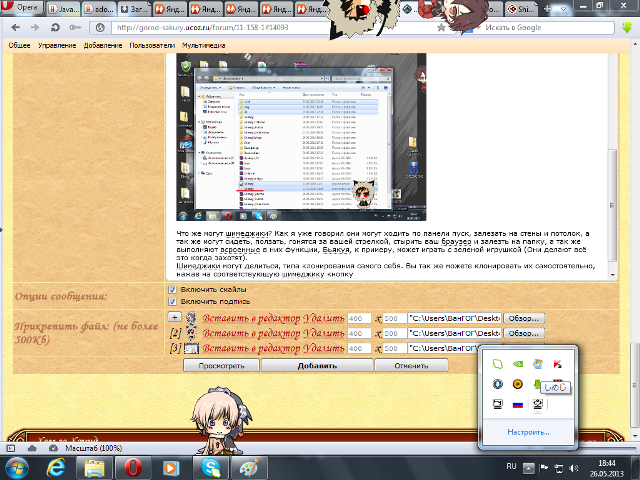Click the Windows Start button
Viewport: 640px width, 480px height.
click(17, 467)
